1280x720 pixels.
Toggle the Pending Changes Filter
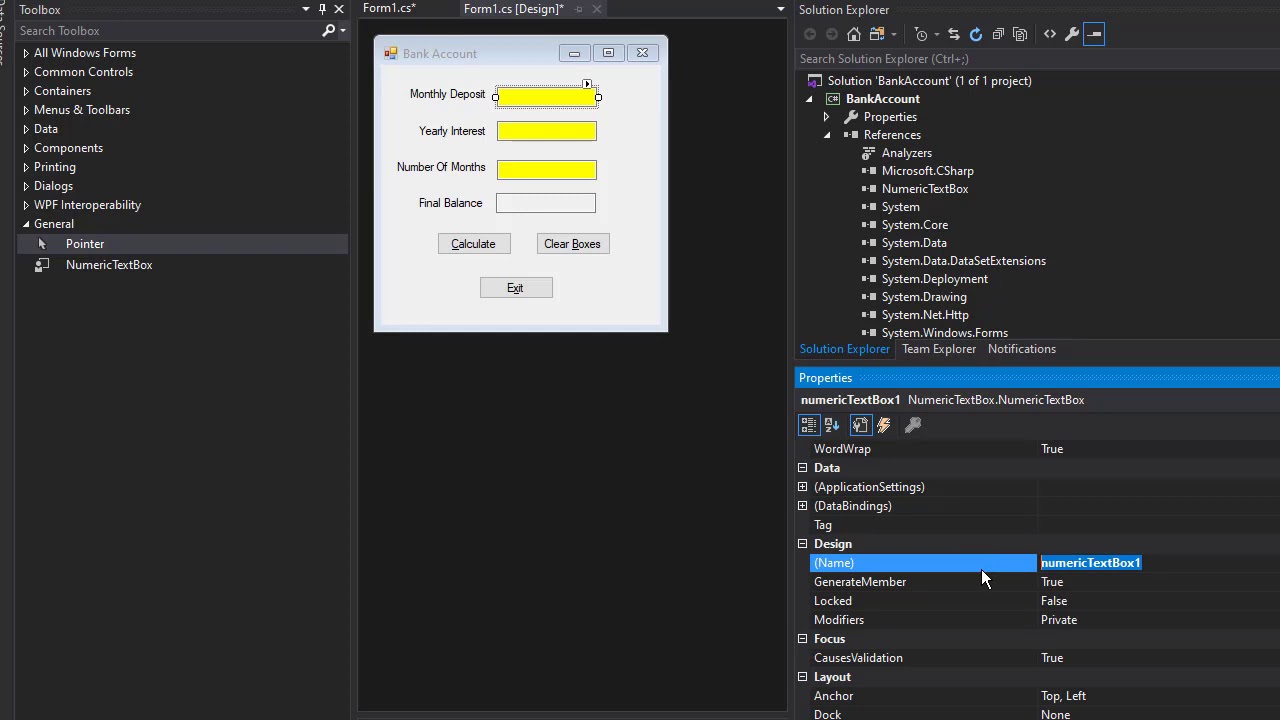pyautogui.click(x=921, y=34)
